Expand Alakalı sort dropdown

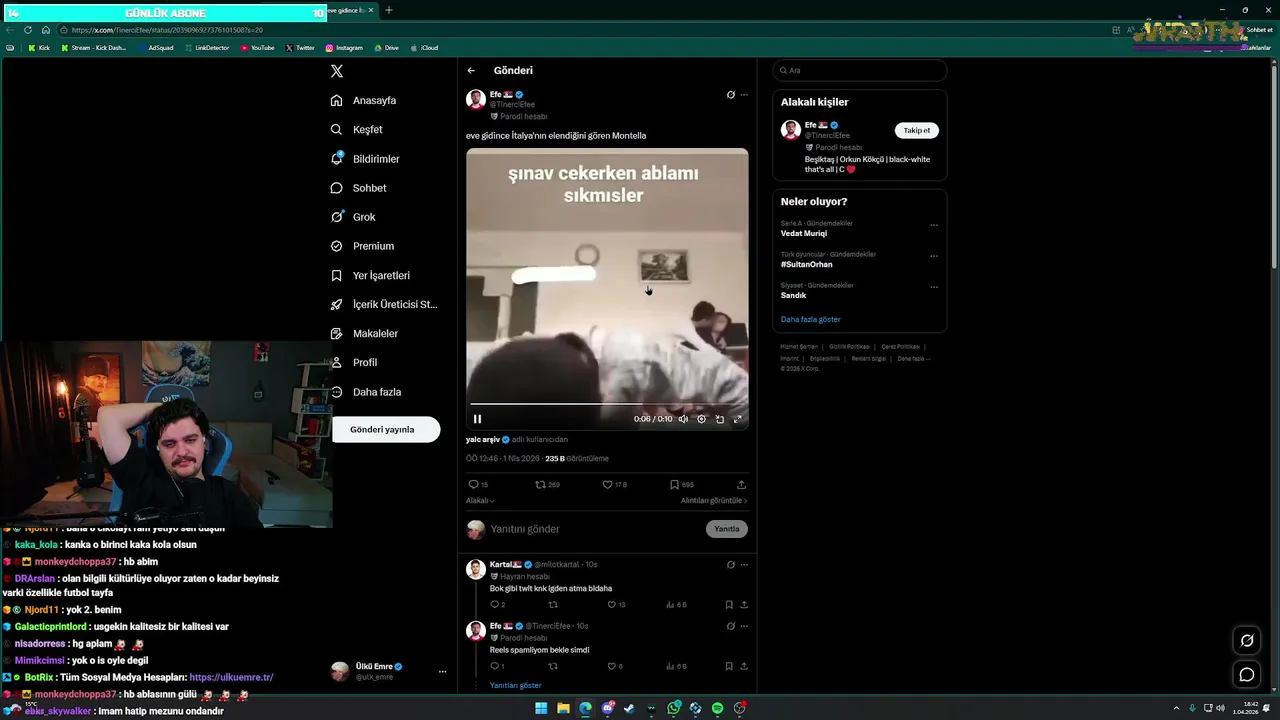[480, 501]
